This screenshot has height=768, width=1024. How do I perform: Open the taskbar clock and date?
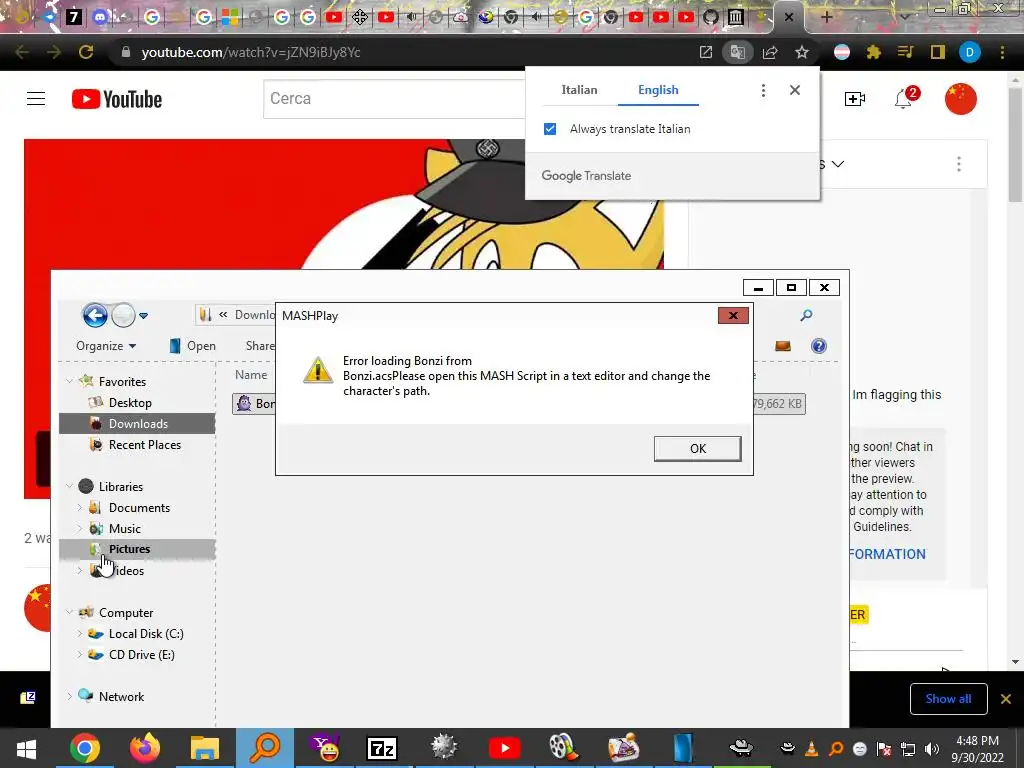(x=977, y=748)
